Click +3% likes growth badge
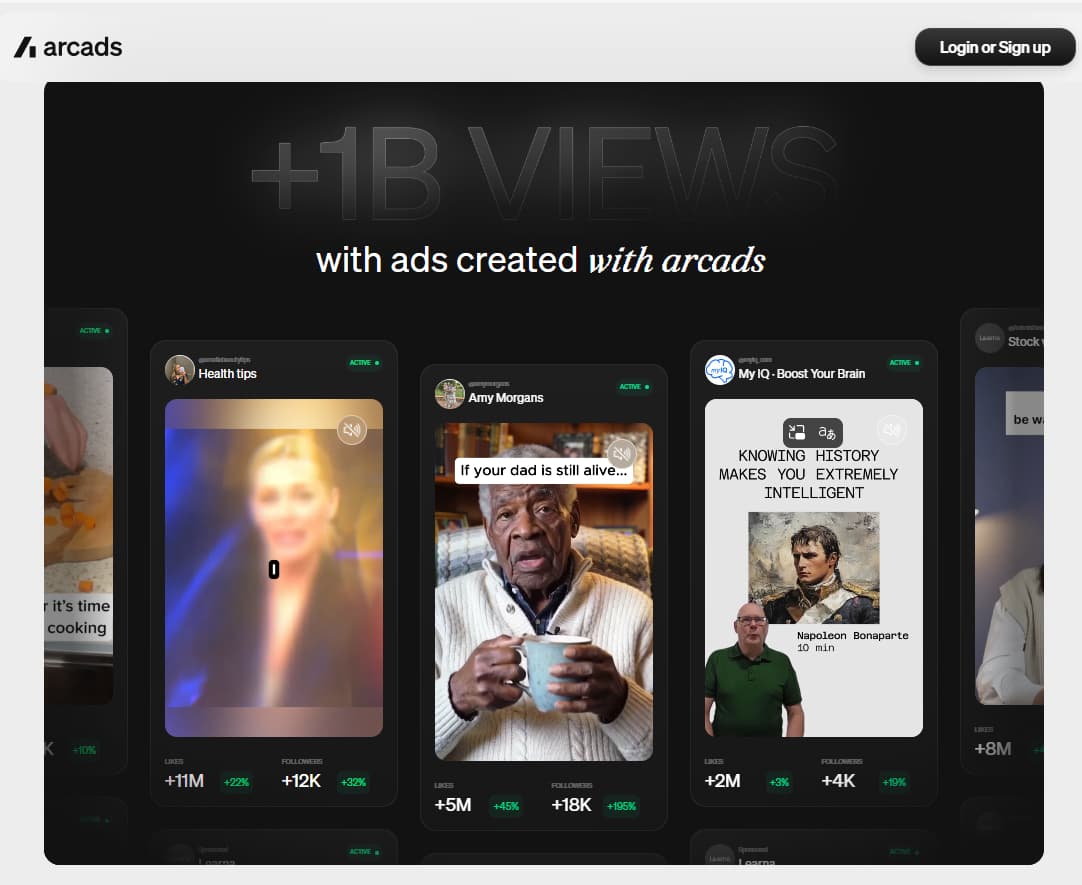Screen dimensions: 1082x885 coord(779,782)
